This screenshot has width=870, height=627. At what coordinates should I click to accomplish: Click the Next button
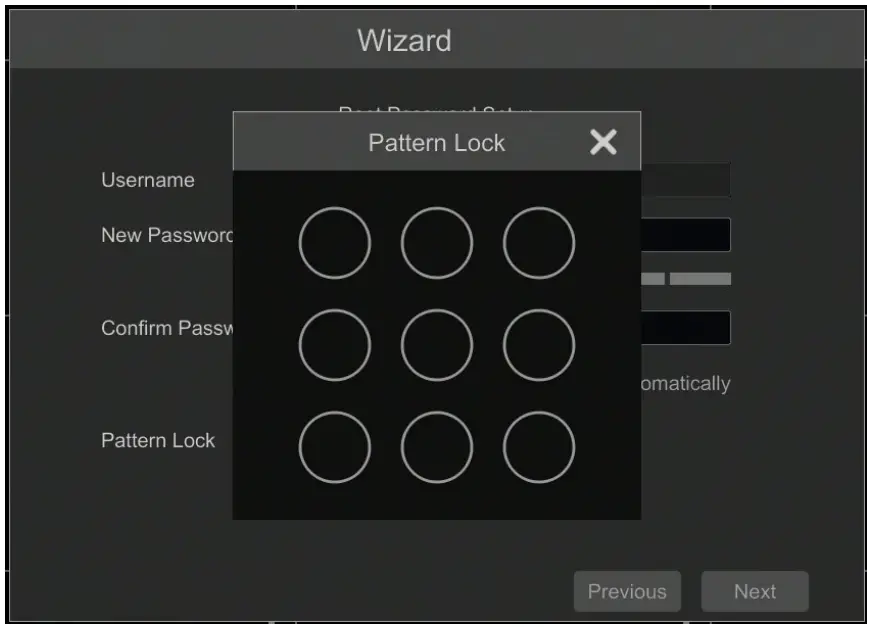pyautogui.click(x=755, y=591)
